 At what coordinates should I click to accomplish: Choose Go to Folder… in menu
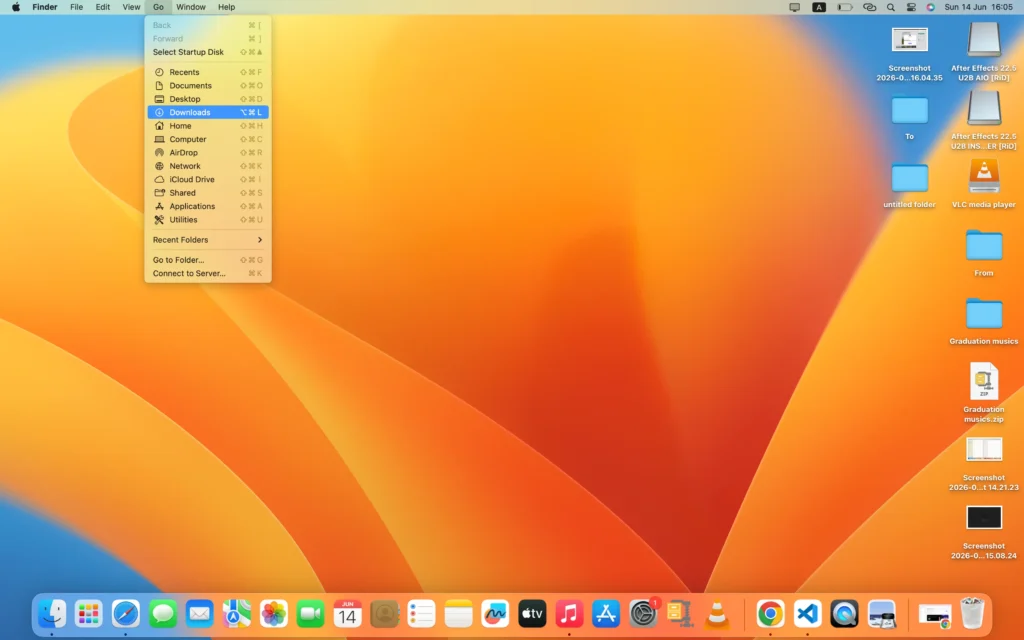click(208, 260)
